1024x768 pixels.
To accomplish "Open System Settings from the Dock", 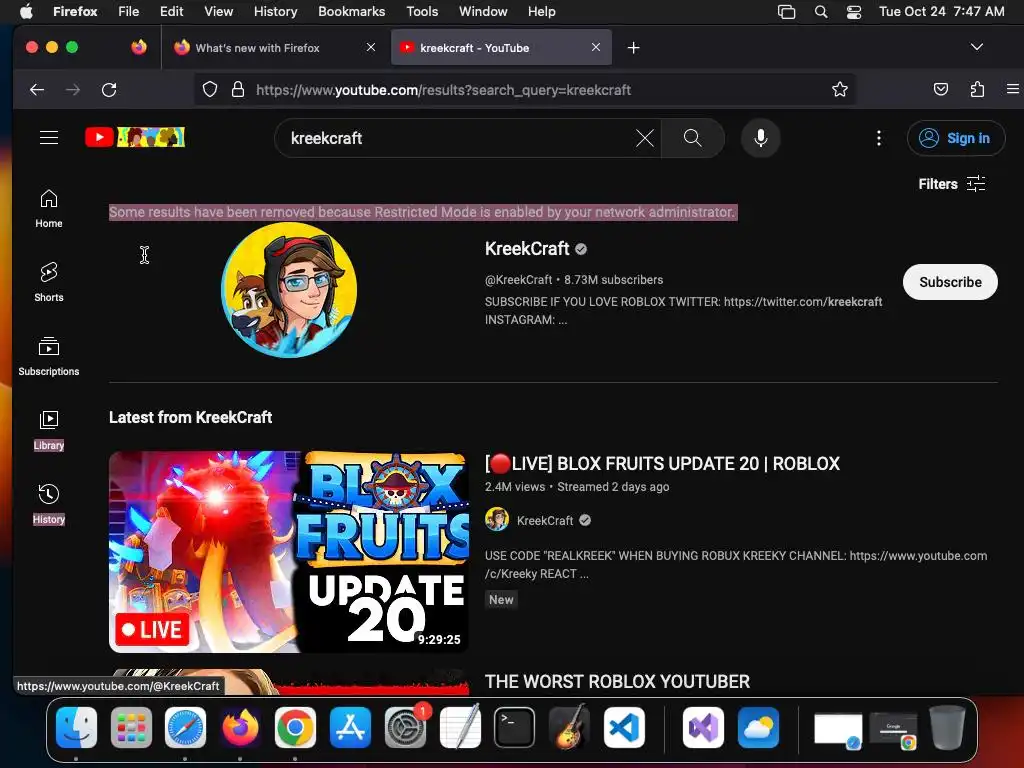I will pyautogui.click(x=405, y=727).
